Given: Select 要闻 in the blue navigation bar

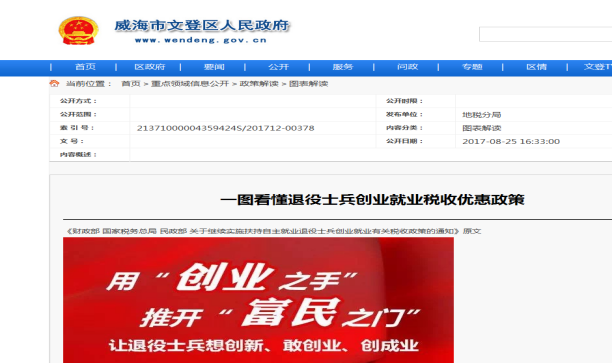Looking at the screenshot, I should (214, 67).
